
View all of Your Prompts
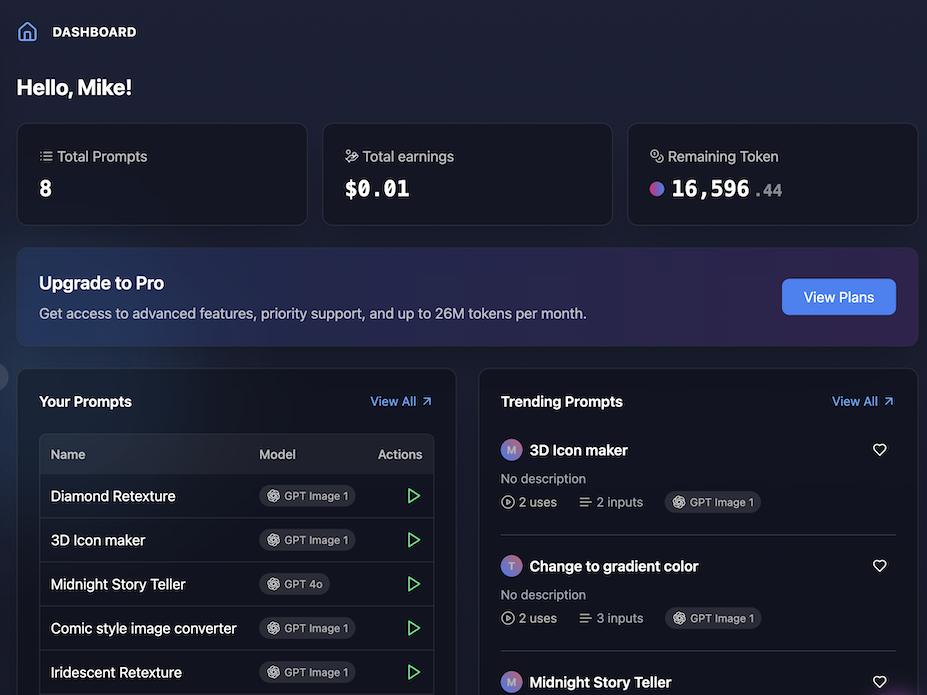click(400, 401)
